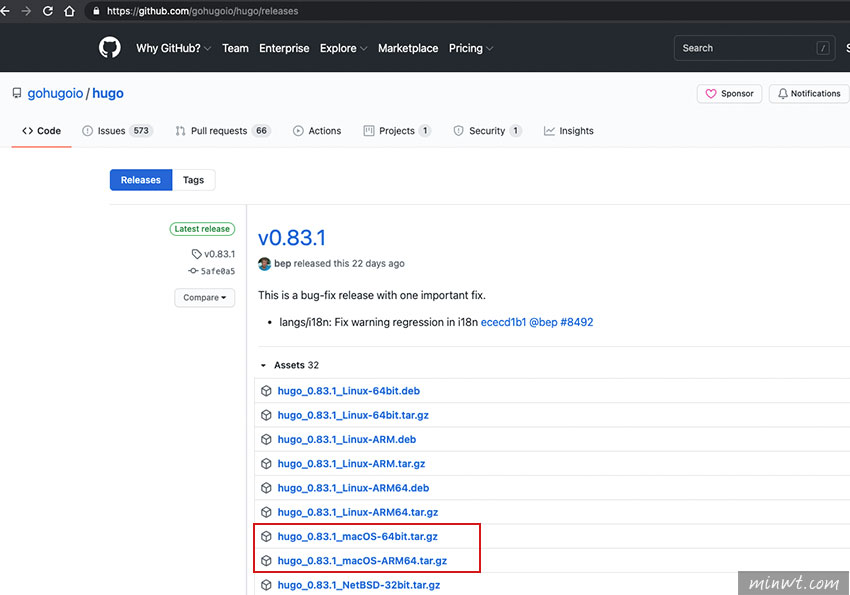Click the package icon for Linux-ARM.tar.gz
The width and height of the screenshot is (850, 595).
tap(266, 464)
